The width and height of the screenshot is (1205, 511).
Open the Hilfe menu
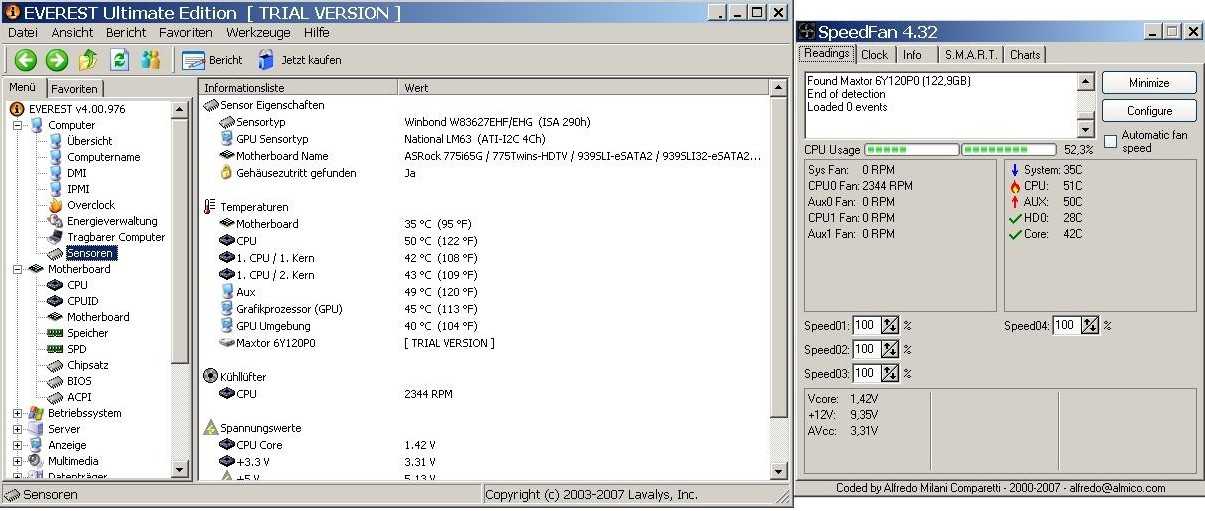pyautogui.click(x=317, y=33)
